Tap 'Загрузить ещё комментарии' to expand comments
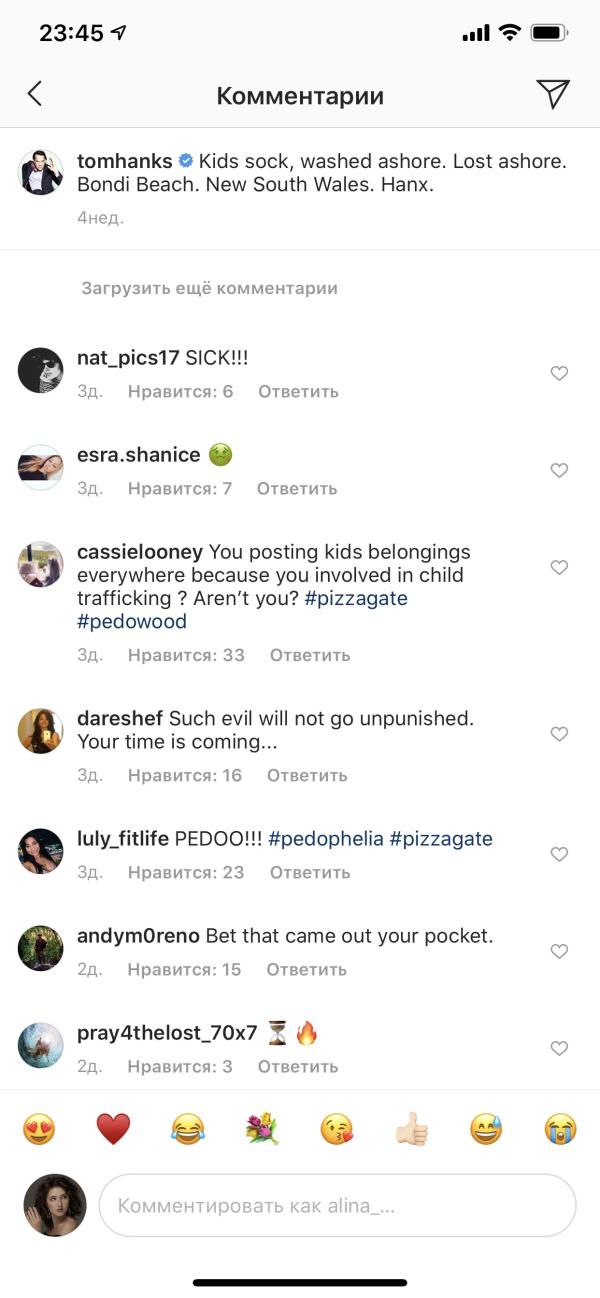 [x=210, y=287]
